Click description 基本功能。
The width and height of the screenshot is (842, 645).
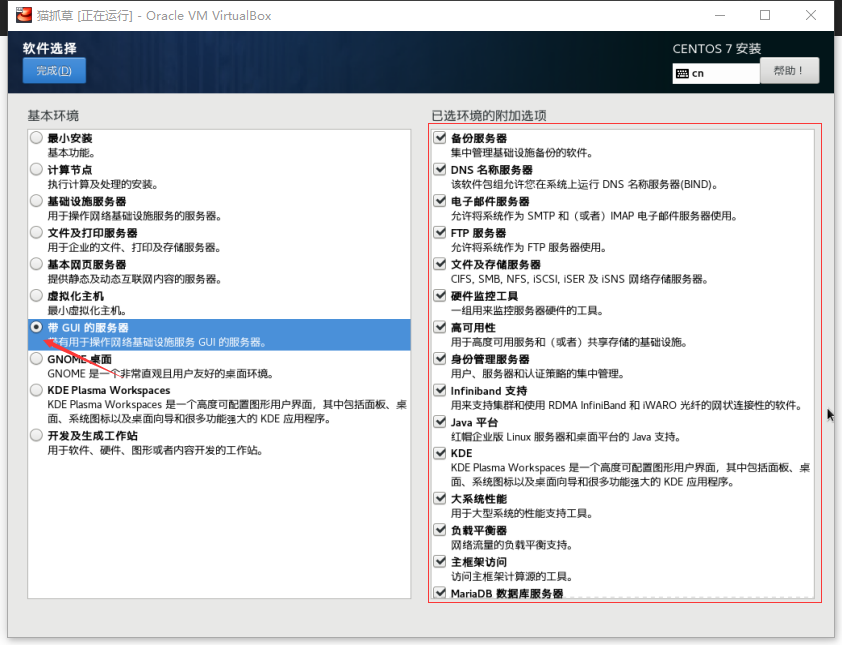pyautogui.click(x=71, y=153)
